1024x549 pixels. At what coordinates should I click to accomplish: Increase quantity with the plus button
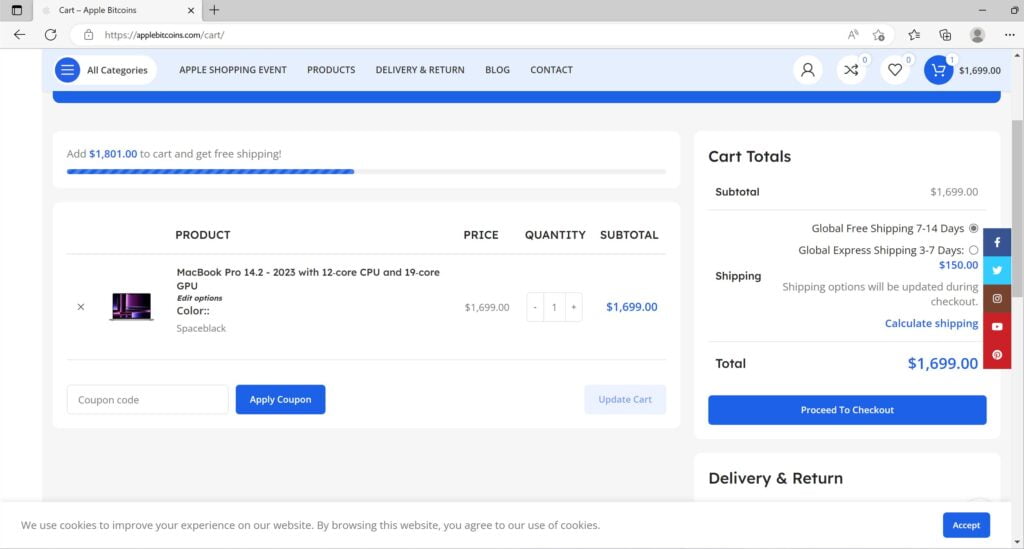573,307
